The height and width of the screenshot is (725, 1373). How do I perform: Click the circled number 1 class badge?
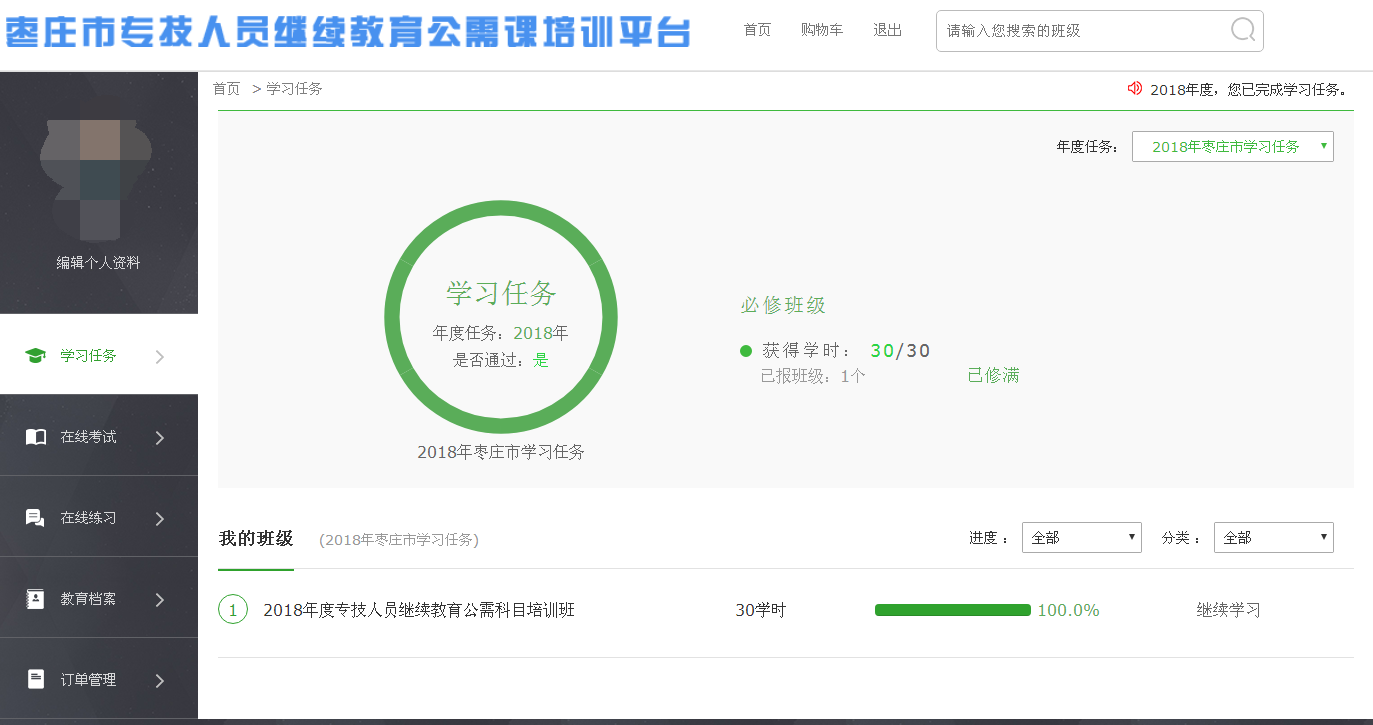[x=233, y=610]
